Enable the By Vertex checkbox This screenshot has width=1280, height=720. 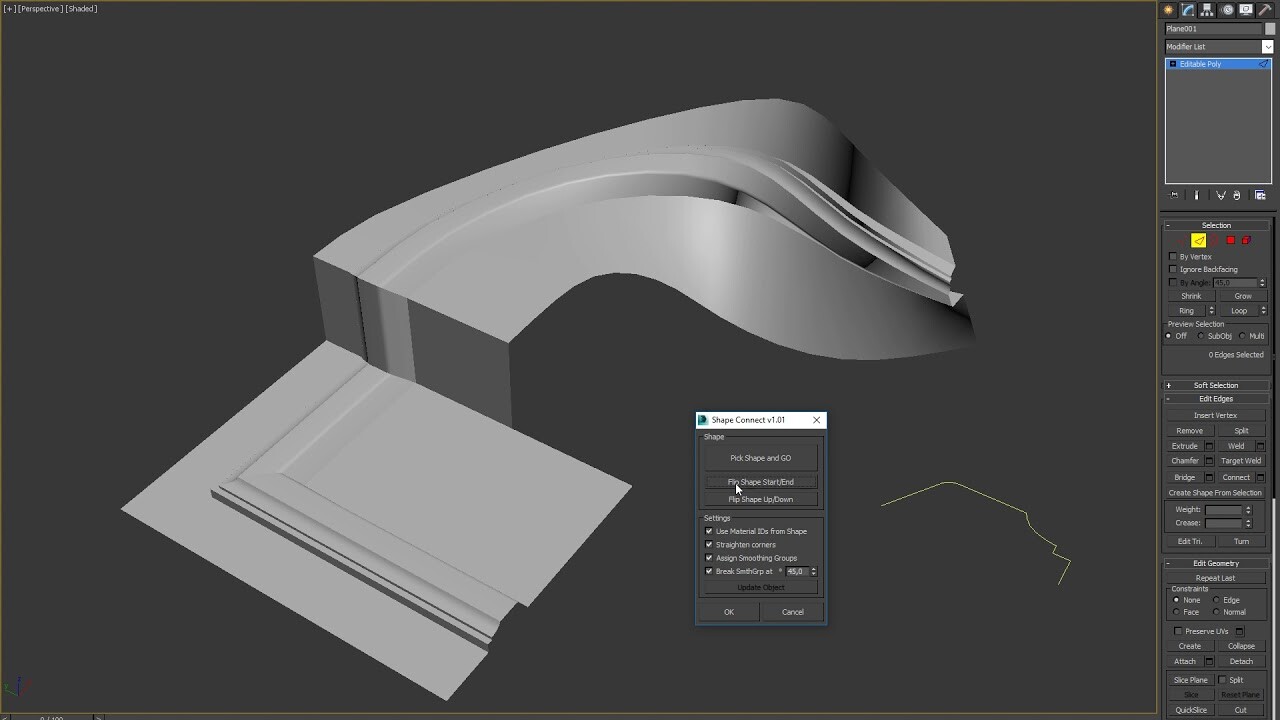tap(1173, 257)
